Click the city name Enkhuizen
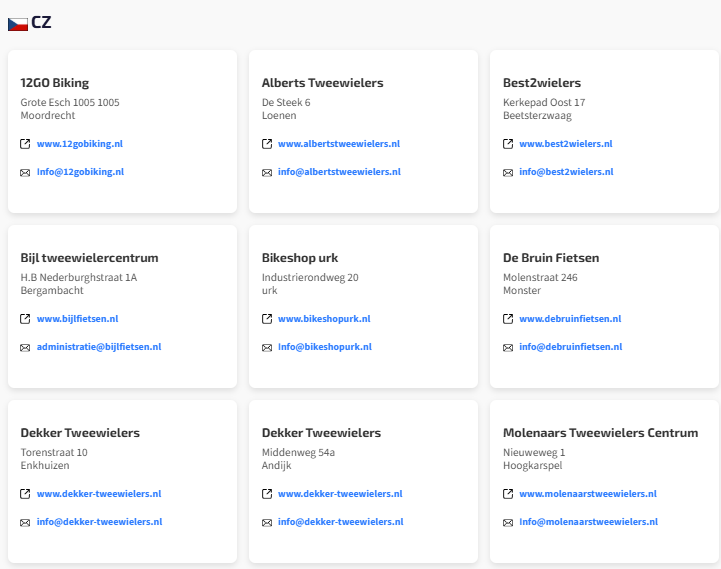Screen dimensions: 721x569 coord(45,466)
